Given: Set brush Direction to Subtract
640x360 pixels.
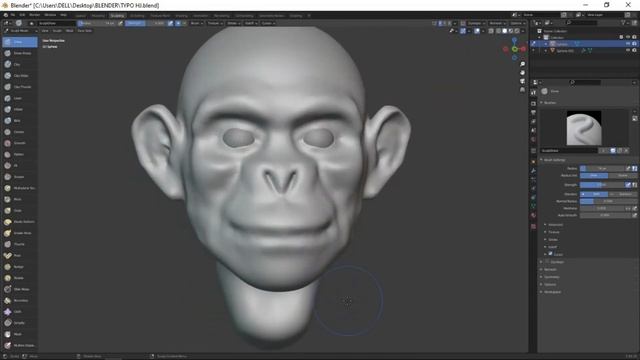Looking at the screenshot, I should tap(622, 194).
